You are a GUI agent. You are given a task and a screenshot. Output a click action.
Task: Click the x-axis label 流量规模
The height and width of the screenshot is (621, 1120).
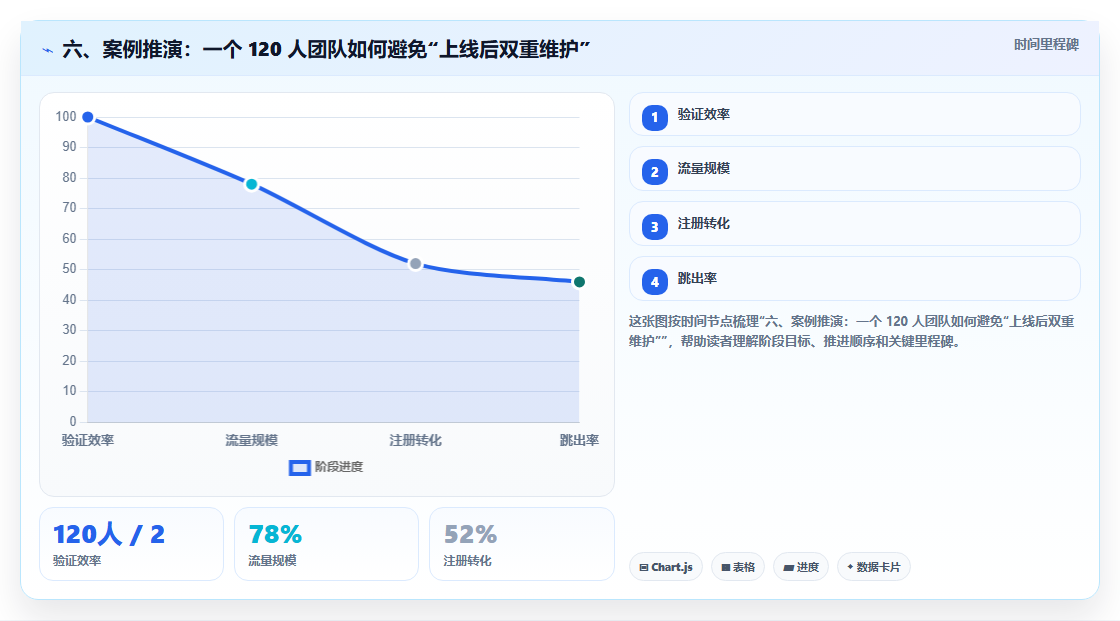point(251,440)
